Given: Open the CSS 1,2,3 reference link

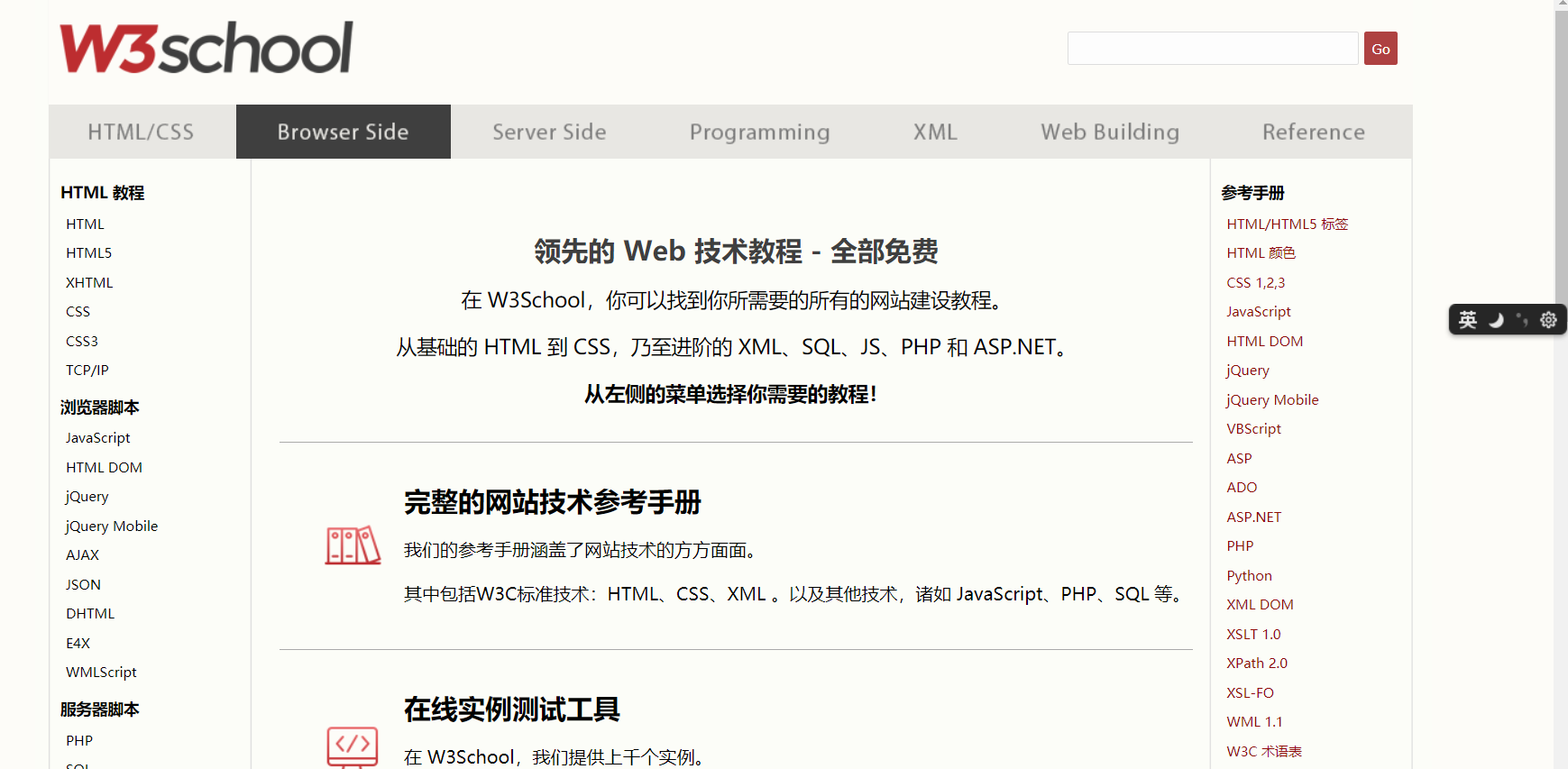Looking at the screenshot, I should [1255, 282].
